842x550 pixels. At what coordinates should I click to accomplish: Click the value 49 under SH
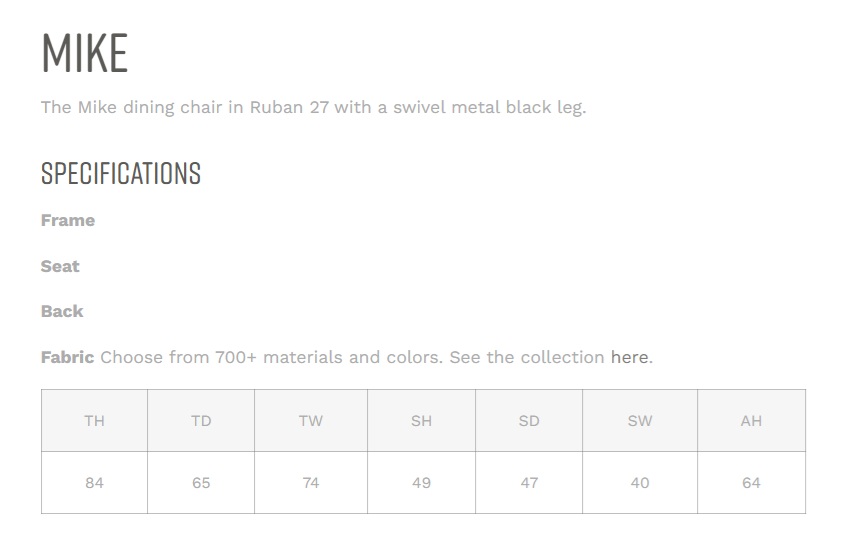[x=422, y=483]
